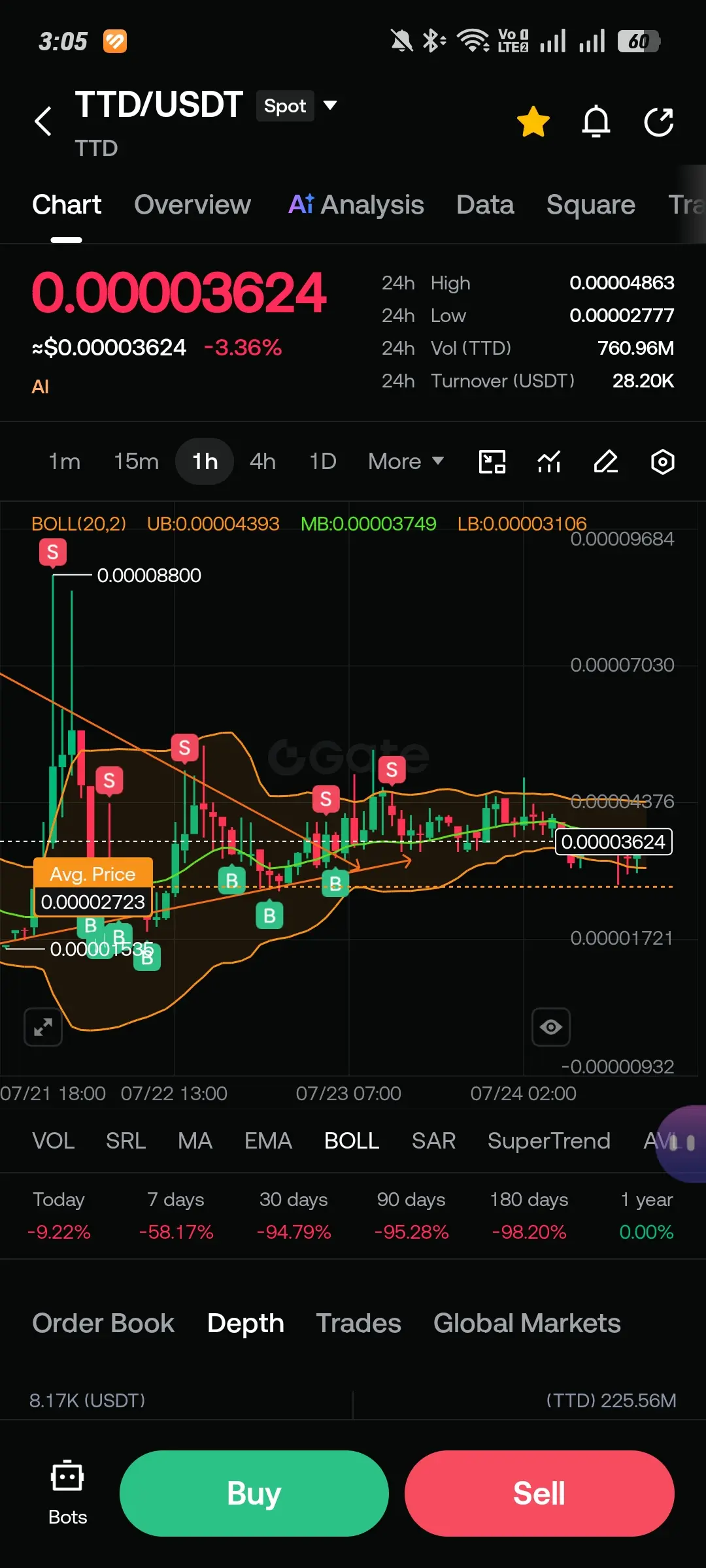Tap the 24h Low value 0.00002777
Image resolution: width=706 pixels, height=1568 pixels.
[x=622, y=316]
